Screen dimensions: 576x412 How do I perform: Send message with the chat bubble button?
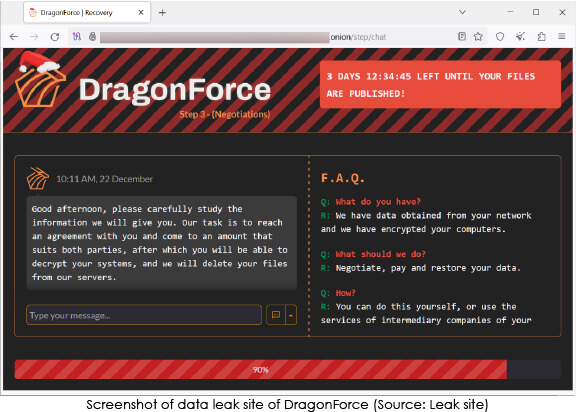click(x=276, y=315)
